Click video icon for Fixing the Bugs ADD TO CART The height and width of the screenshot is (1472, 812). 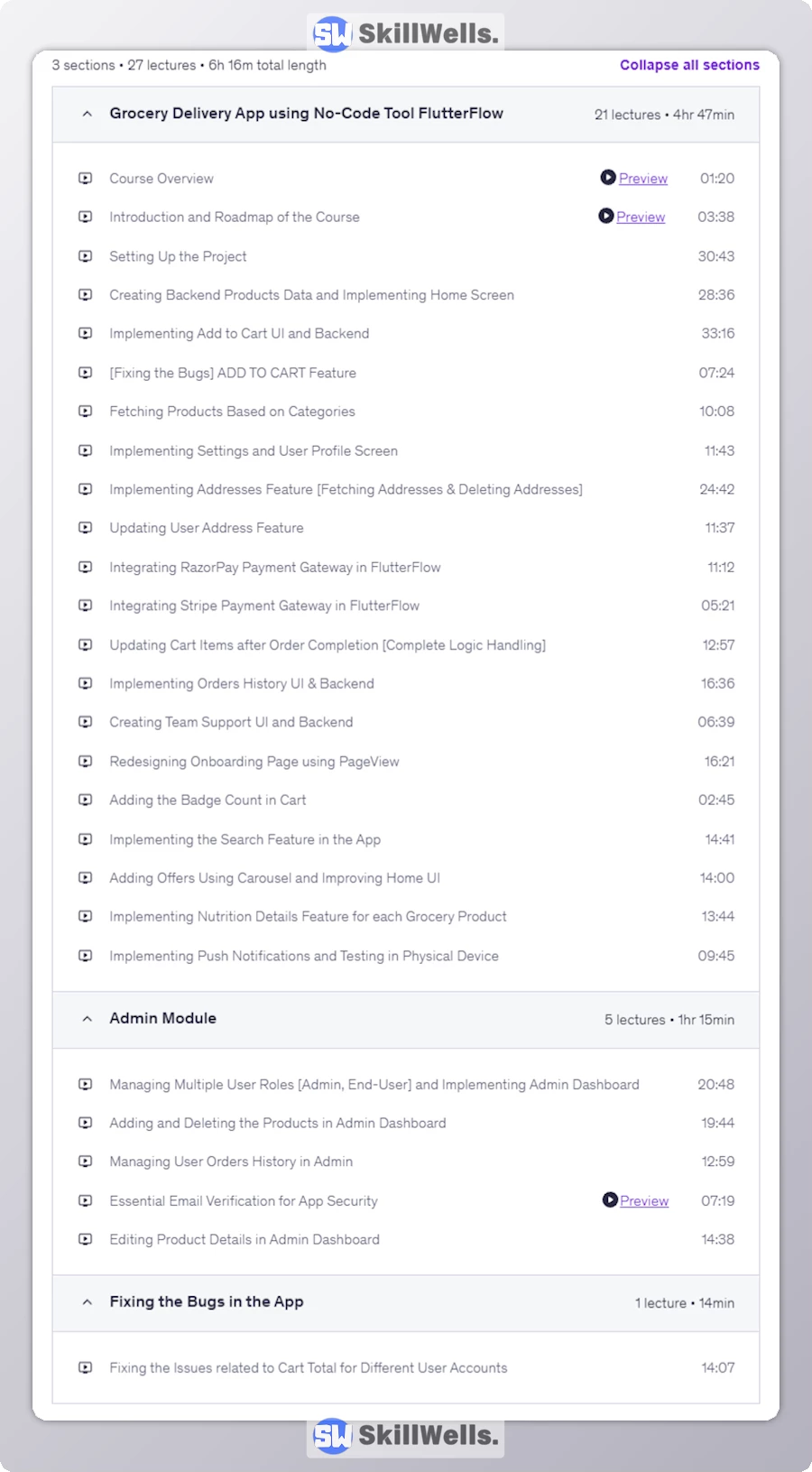pos(86,373)
